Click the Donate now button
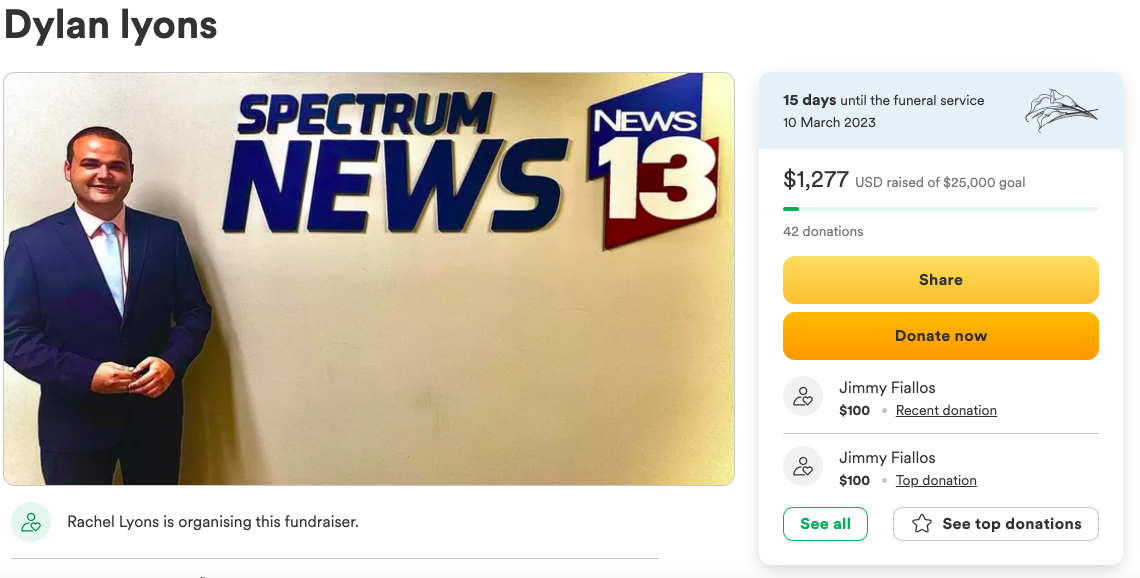The image size is (1140, 578). tap(941, 336)
